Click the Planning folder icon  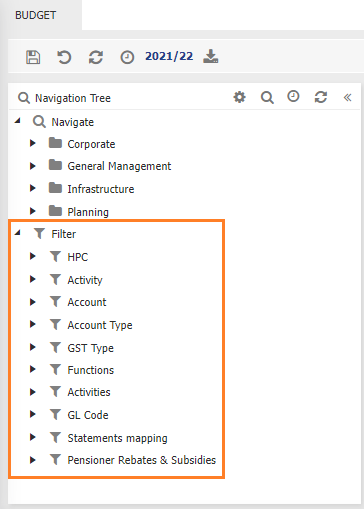pyautogui.click(x=55, y=211)
